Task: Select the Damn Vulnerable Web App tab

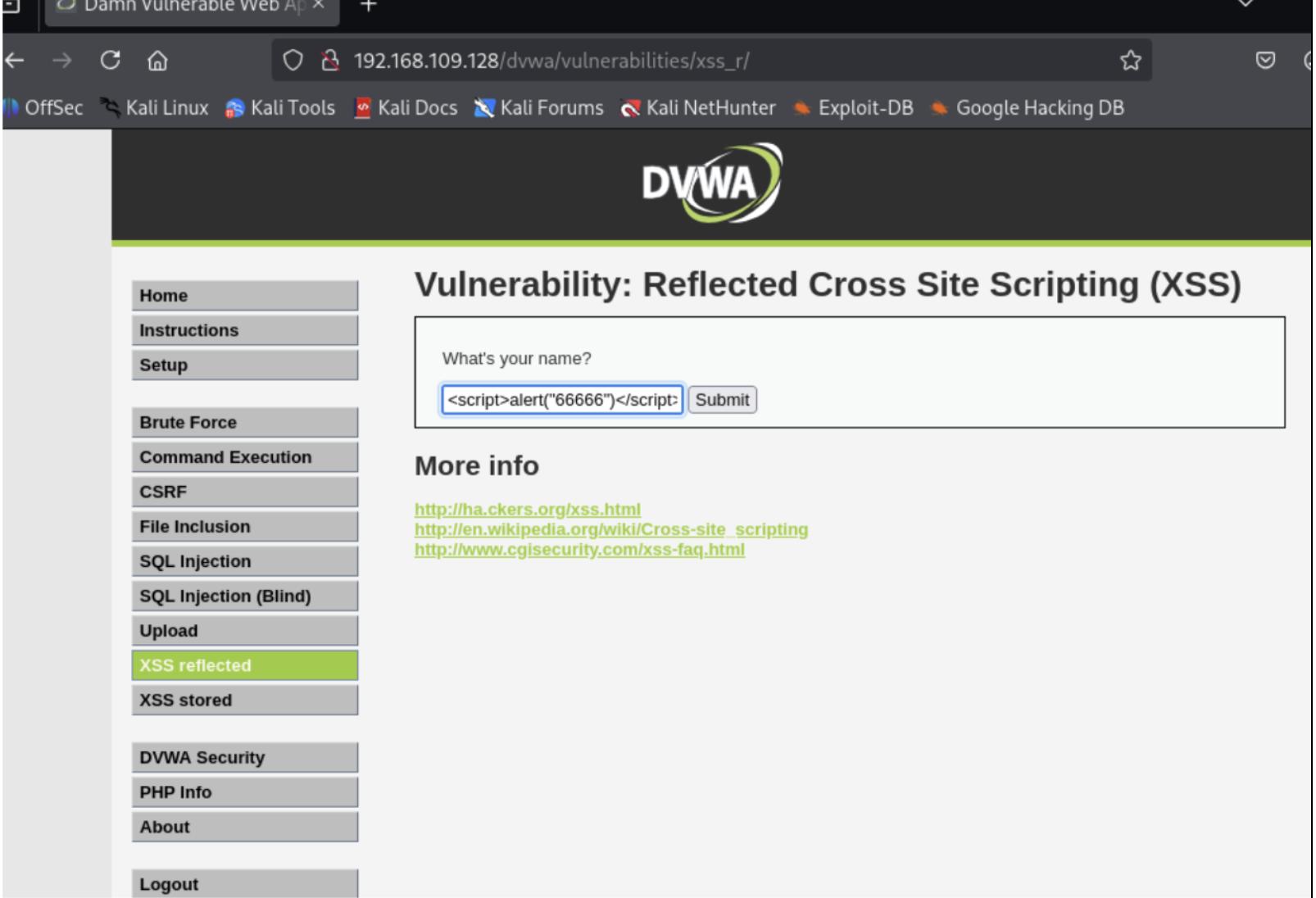Action: point(193,8)
